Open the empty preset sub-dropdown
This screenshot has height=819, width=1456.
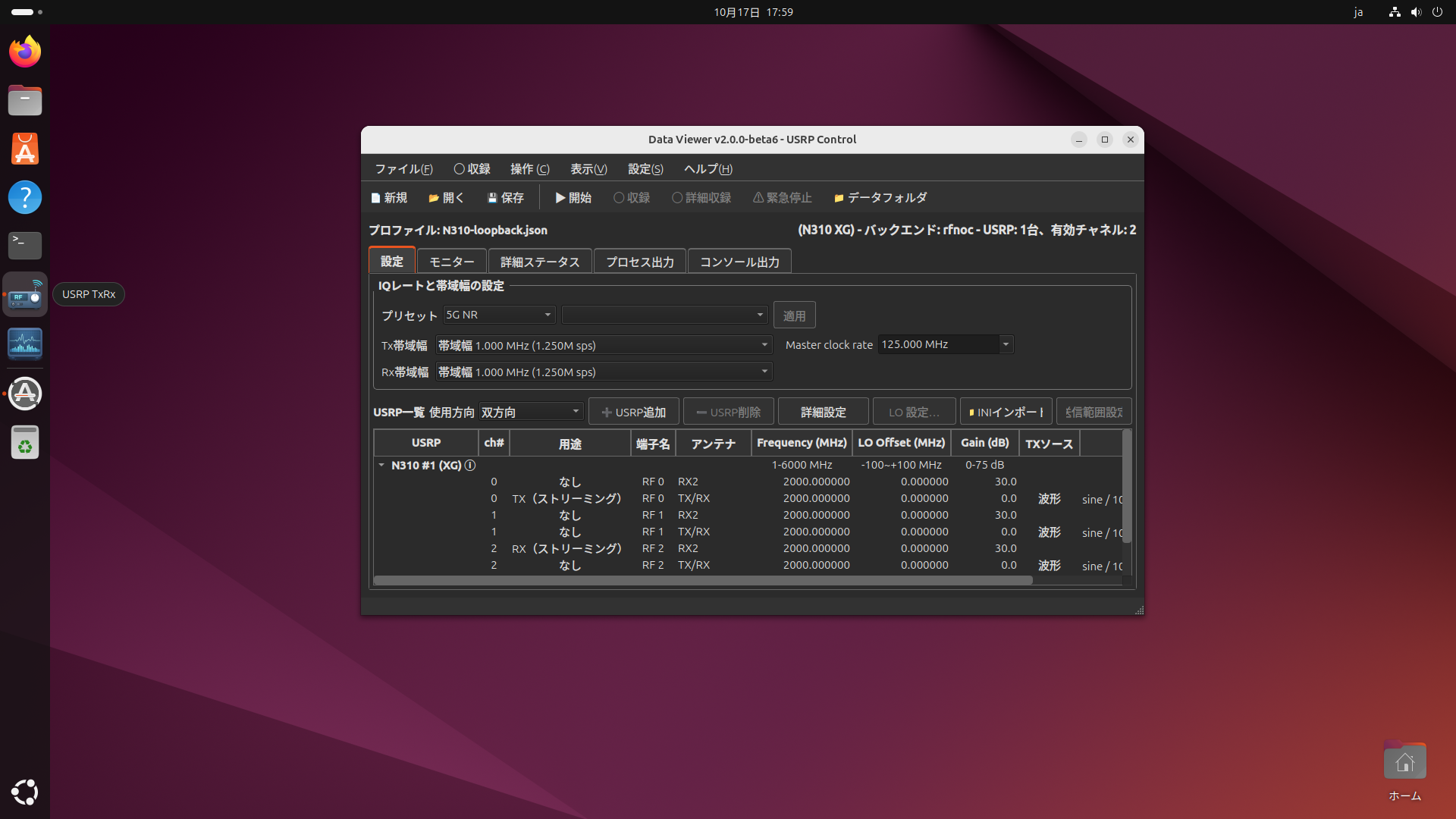tap(664, 315)
